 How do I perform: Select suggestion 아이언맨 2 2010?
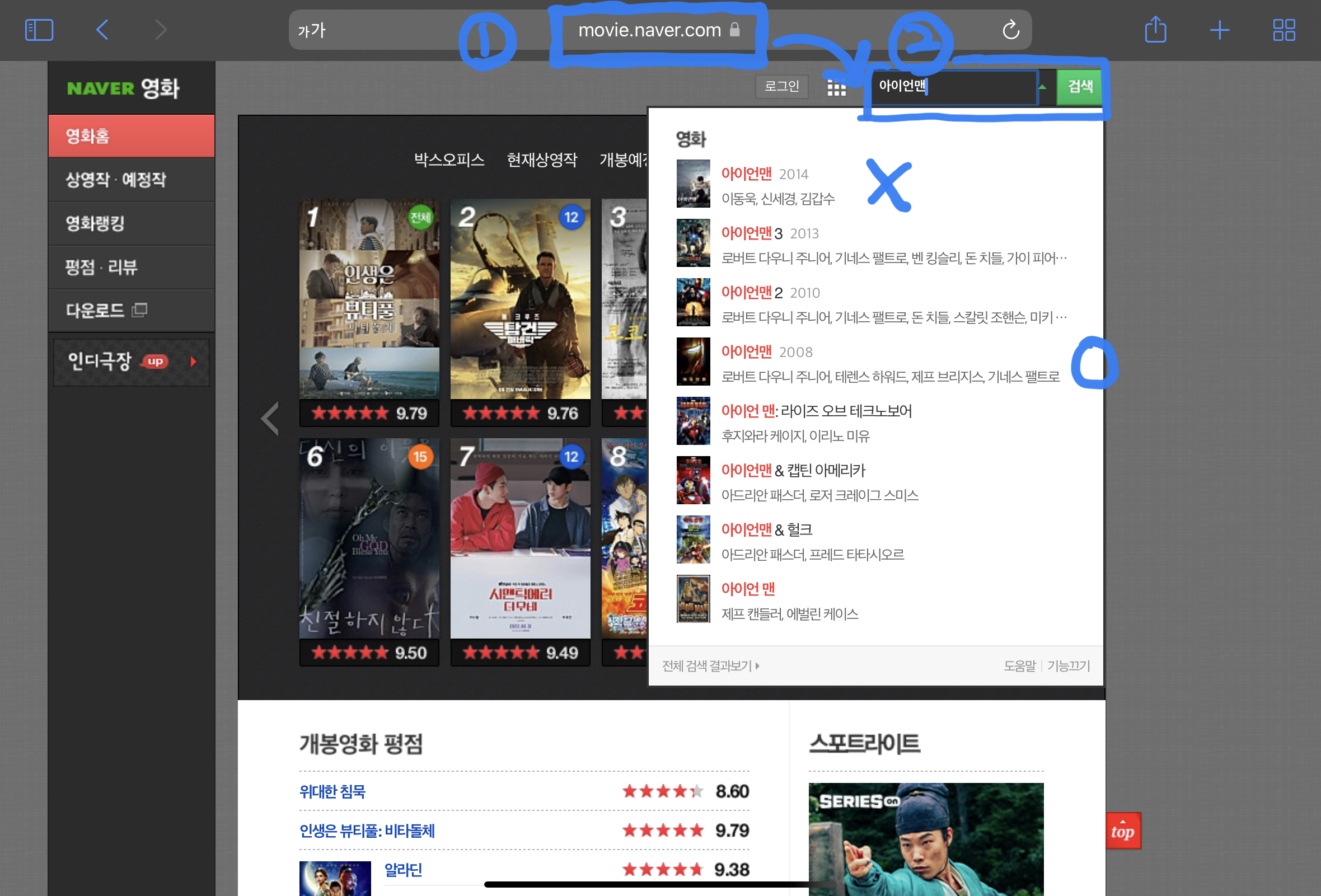[x=875, y=302]
